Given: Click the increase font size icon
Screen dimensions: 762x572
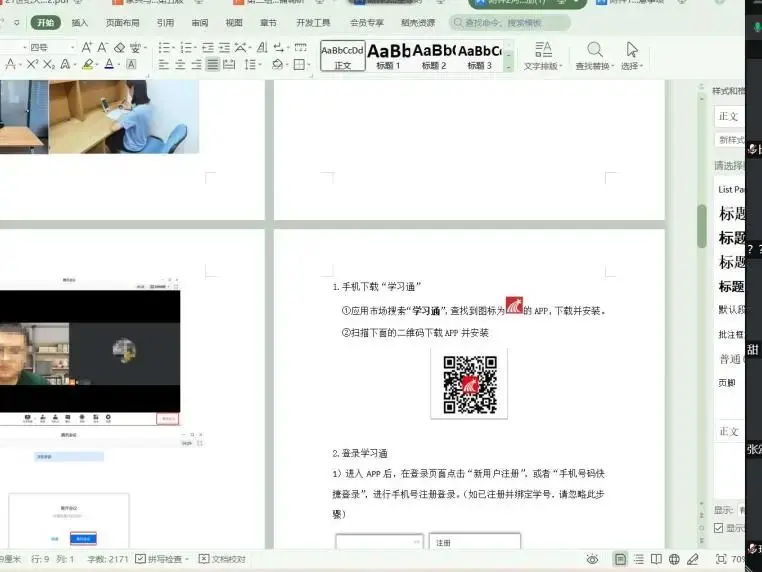Looking at the screenshot, I should tap(87, 48).
